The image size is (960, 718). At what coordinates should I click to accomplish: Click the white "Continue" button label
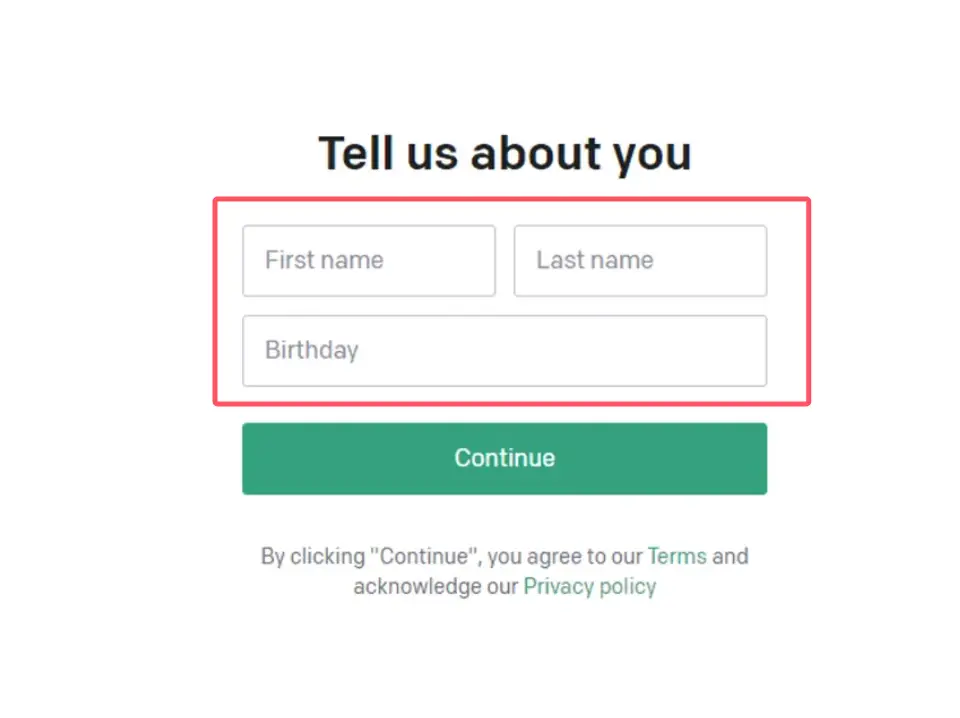[x=504, y=458]
